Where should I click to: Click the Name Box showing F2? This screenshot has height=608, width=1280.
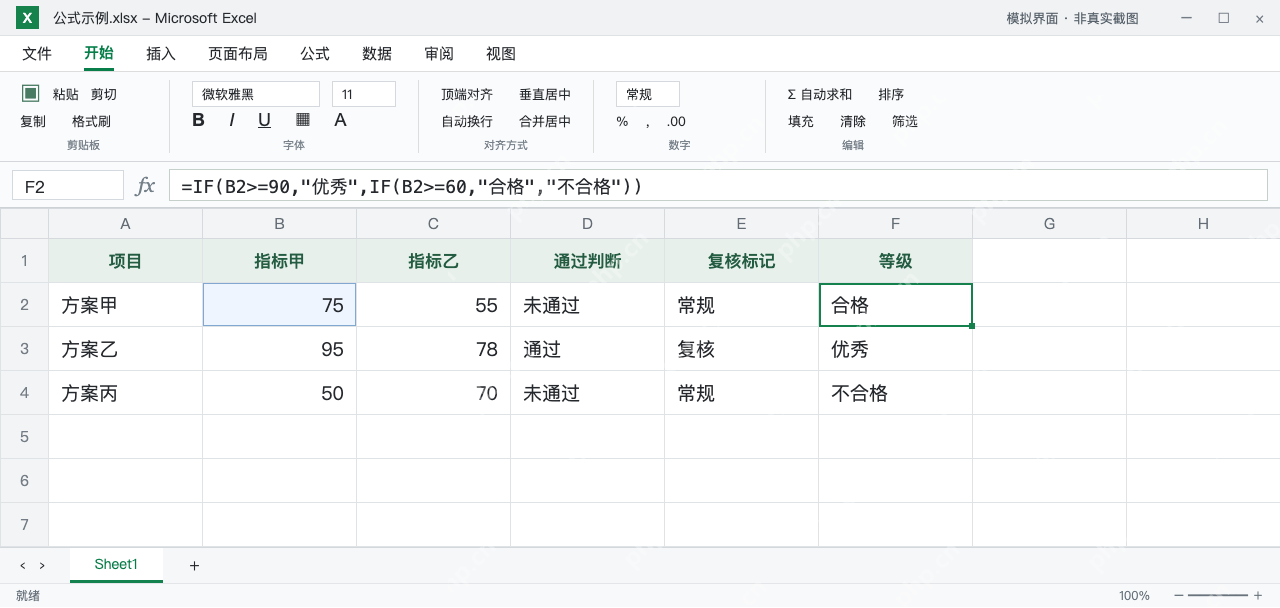[x=68, y=186]
